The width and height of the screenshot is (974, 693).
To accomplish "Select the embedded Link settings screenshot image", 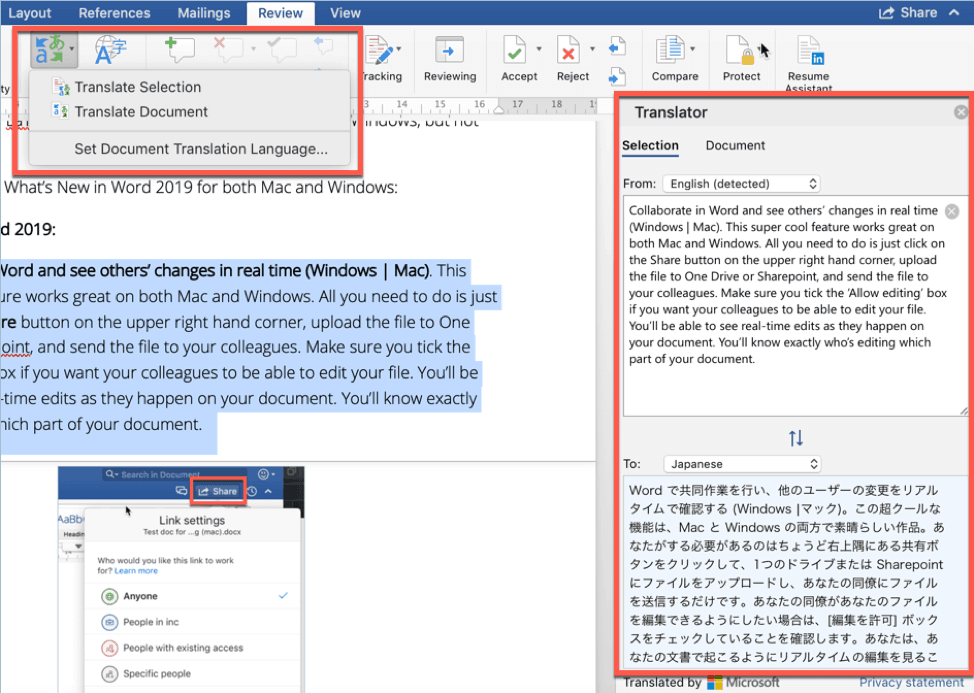I will pos(181,579).
